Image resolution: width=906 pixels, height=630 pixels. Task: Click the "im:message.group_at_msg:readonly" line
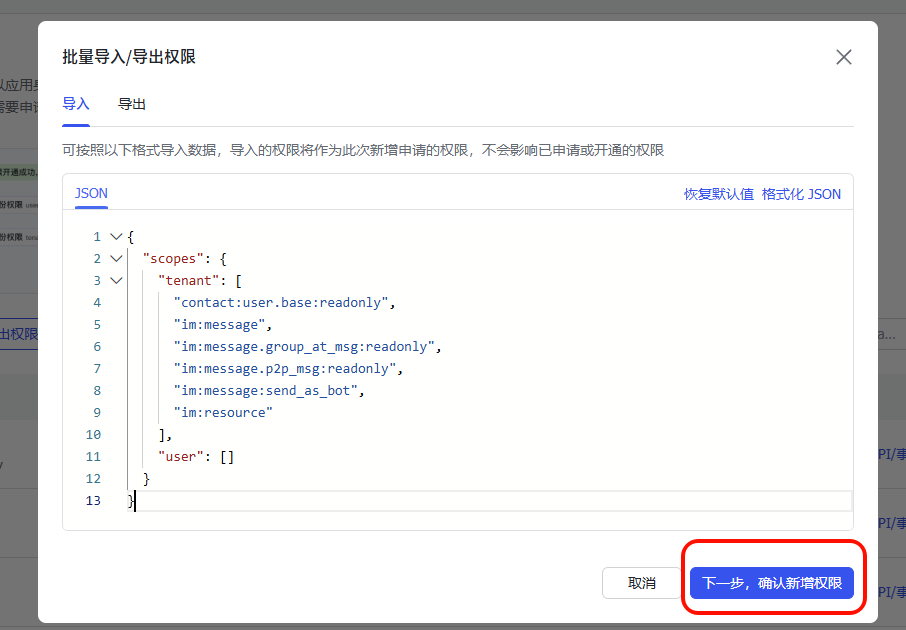[307, 346]
